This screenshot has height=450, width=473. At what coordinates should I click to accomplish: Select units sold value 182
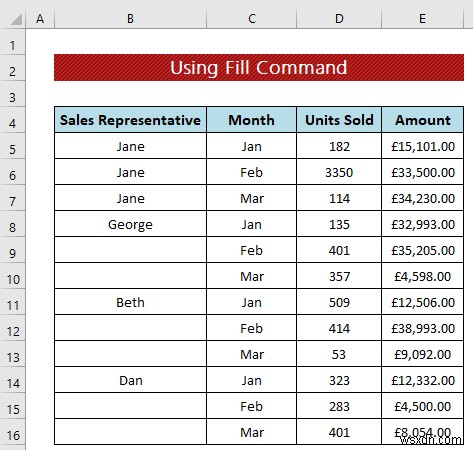tap(339, 146)
